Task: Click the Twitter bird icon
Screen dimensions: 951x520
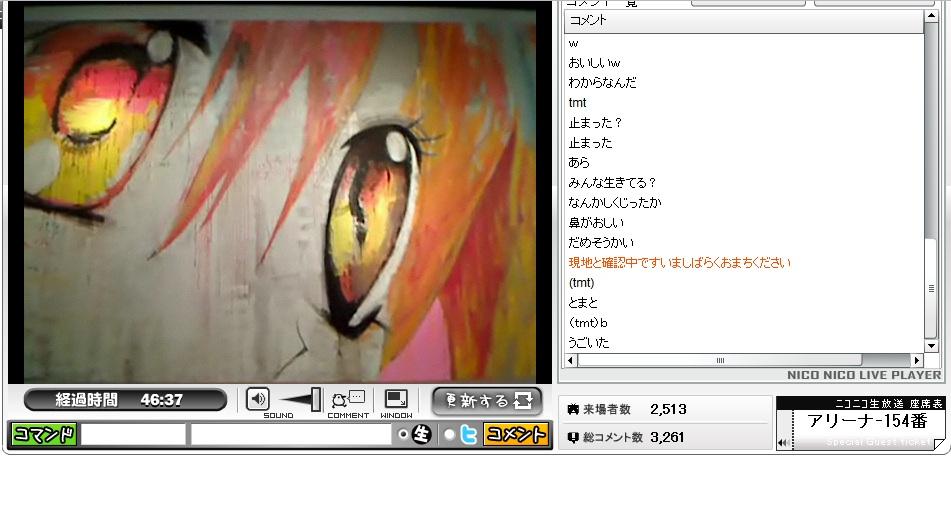Action: (x=468, y=434)
